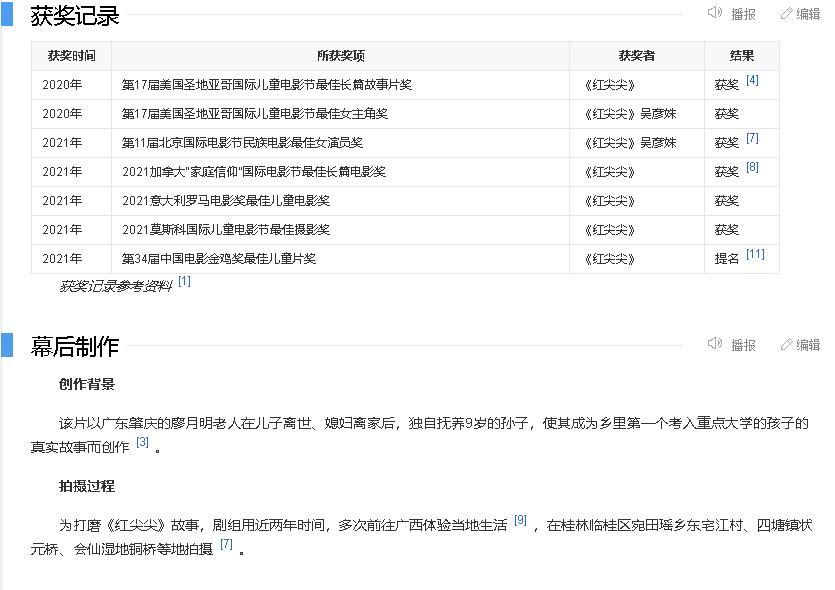Click the speaker icon beside 获奖记录 heading
Image resolution: width=835 pixels, height=590 pixels.
715,12
